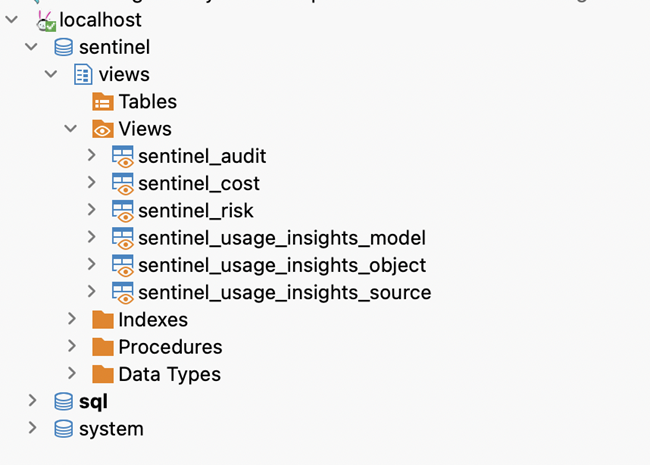Expand the system database chevron
The image size is (650, 465).
(x=32, y=428)
